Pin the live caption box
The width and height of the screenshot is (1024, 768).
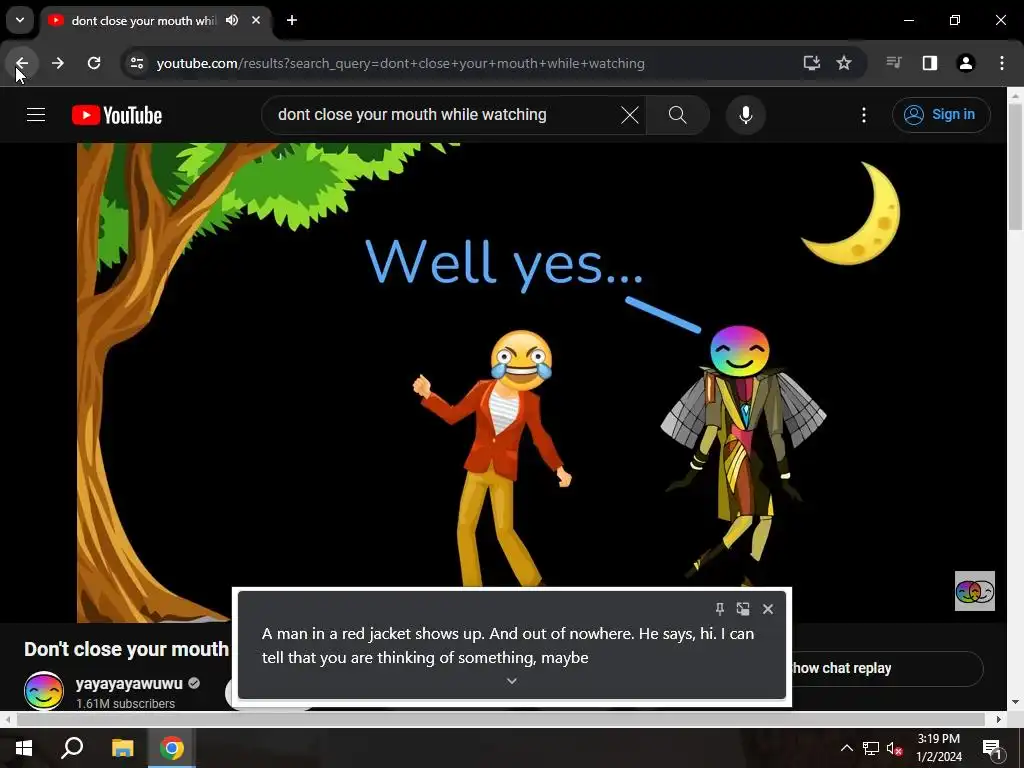pos(720,609)
